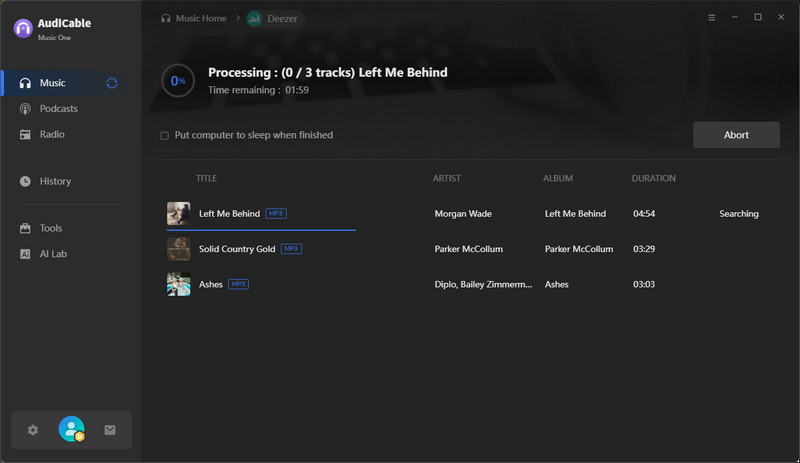Click album name Parker McCollum
The height and width of the screenshot is (463, 800).
(x=579, y=249)
